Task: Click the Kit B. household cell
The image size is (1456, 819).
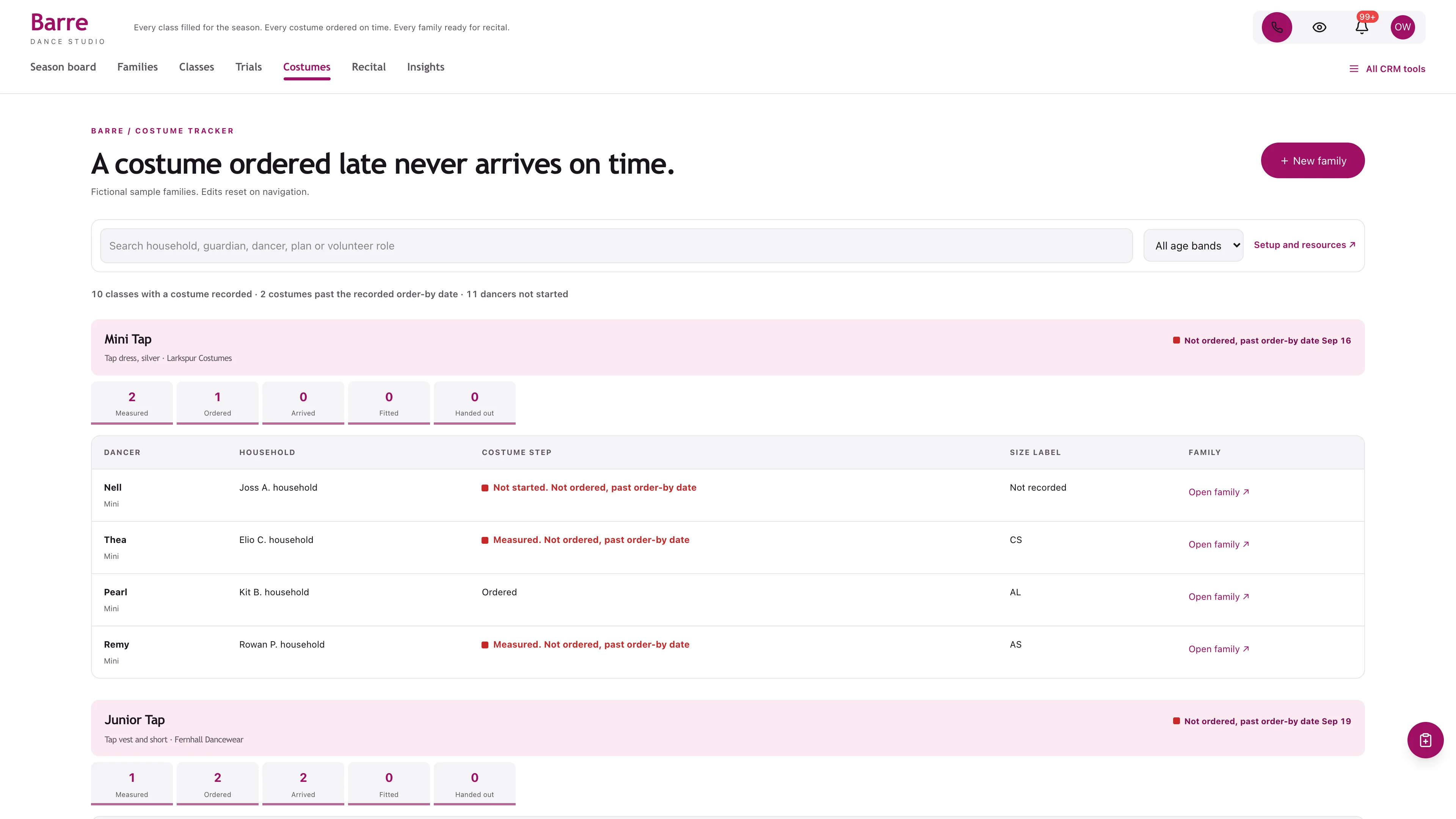Action: point(274,592)
